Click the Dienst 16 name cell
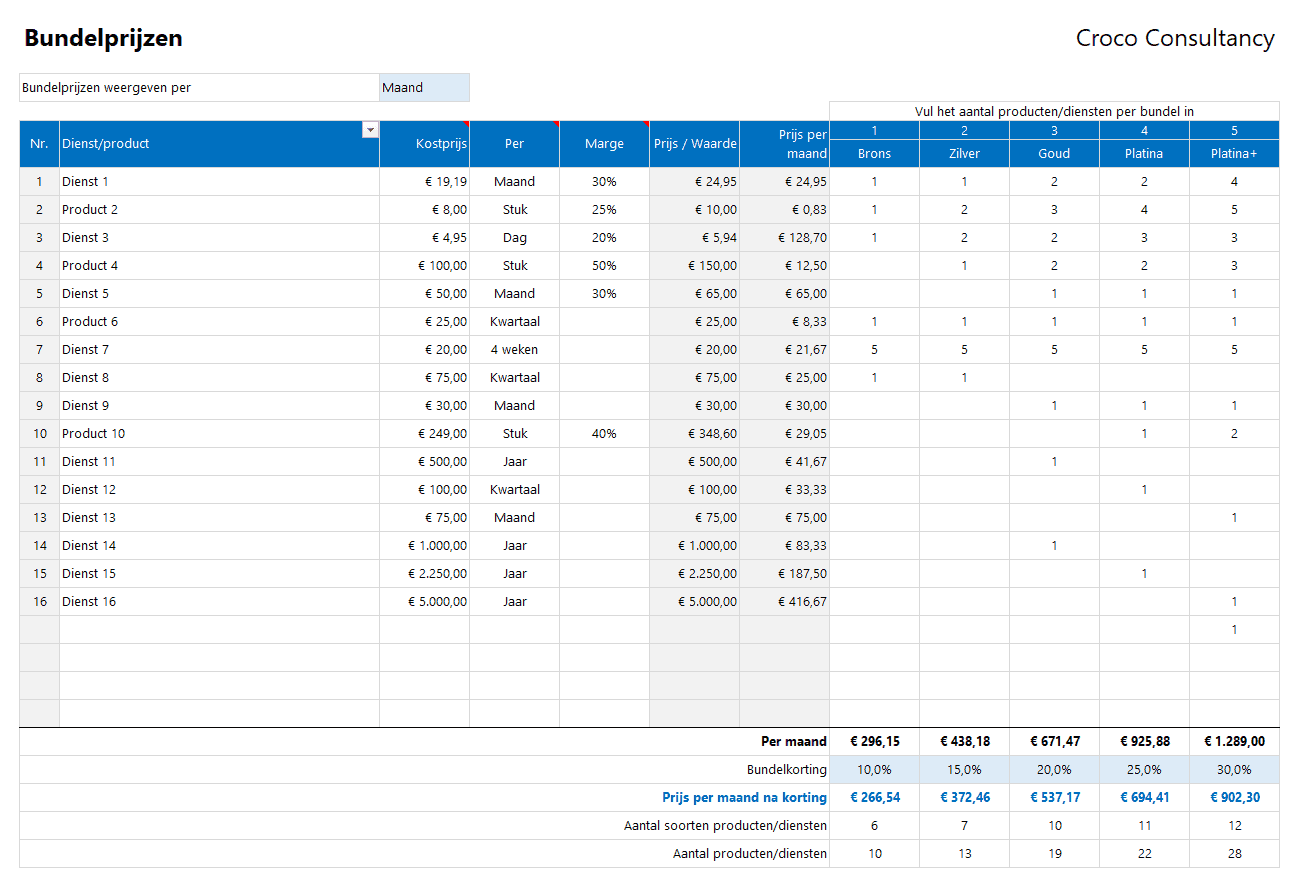 (x=219, y=602)
